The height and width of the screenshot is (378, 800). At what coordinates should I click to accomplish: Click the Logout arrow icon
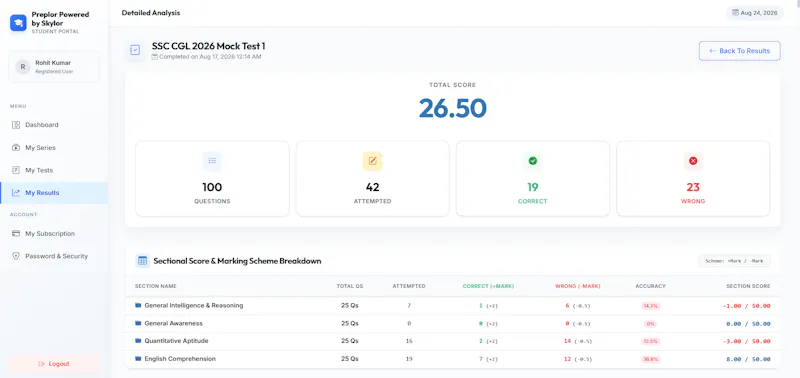coord(42,364)
